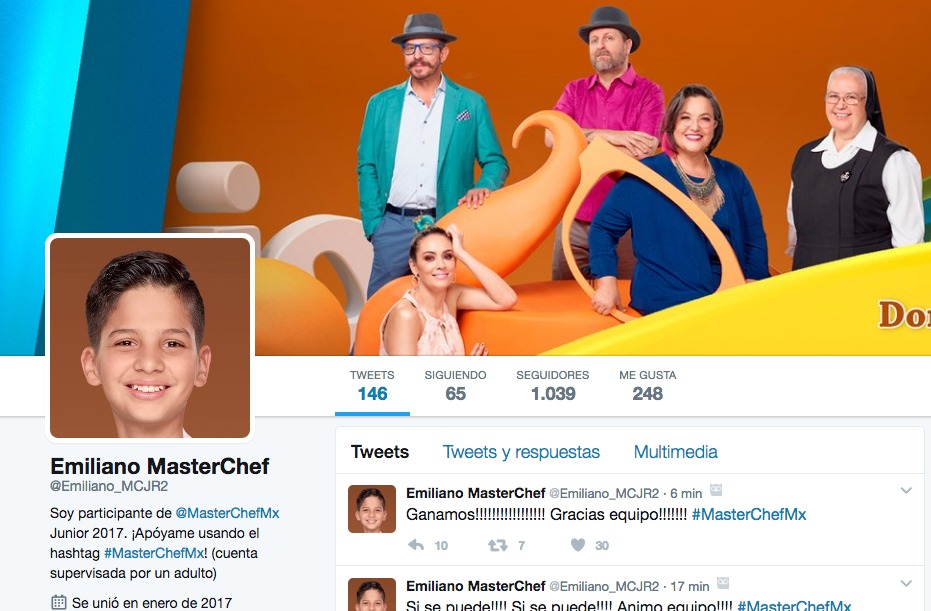Expand options chevron on 17 min tweet

coord(906,583)
